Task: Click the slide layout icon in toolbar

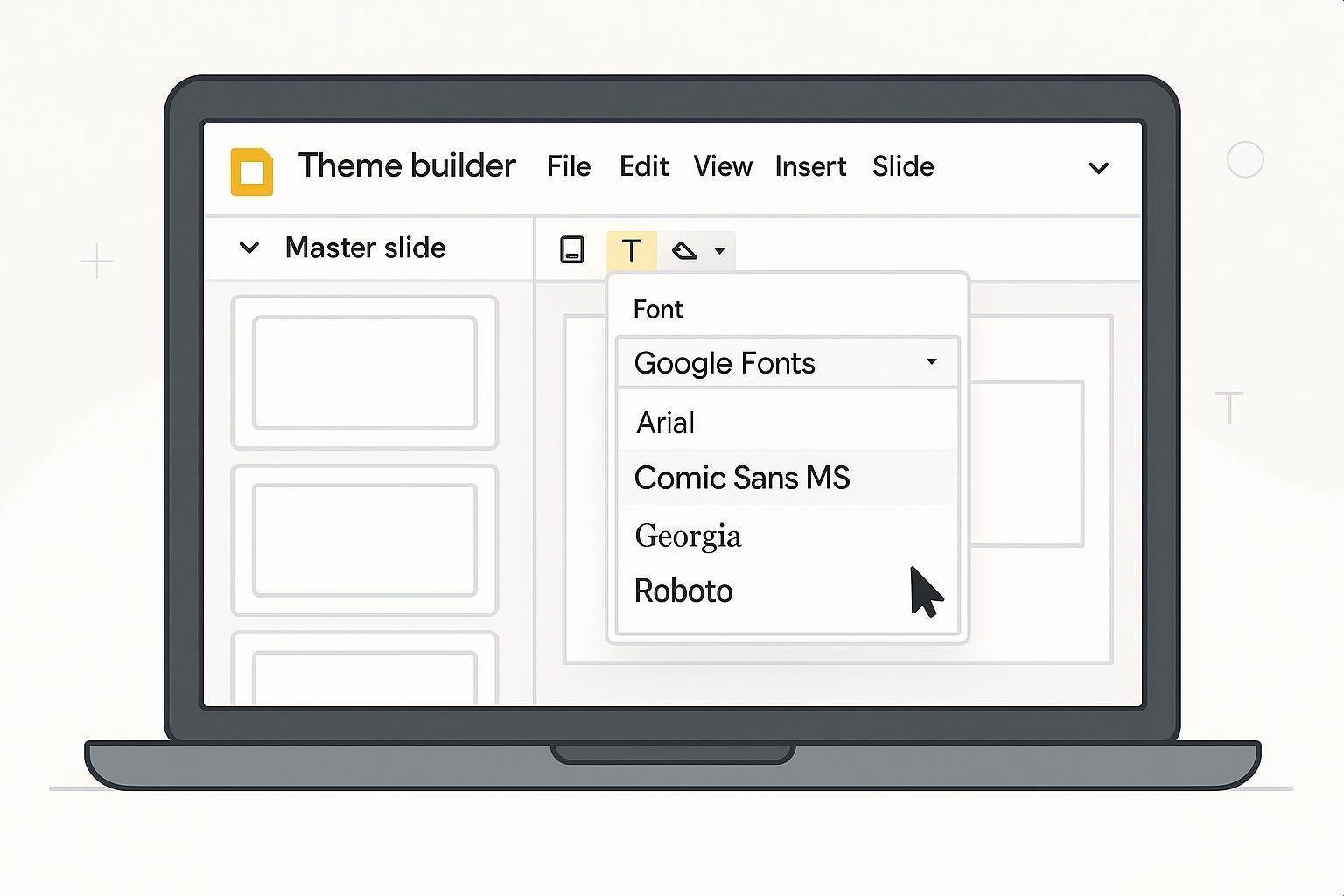Action: tap(572, 250)
